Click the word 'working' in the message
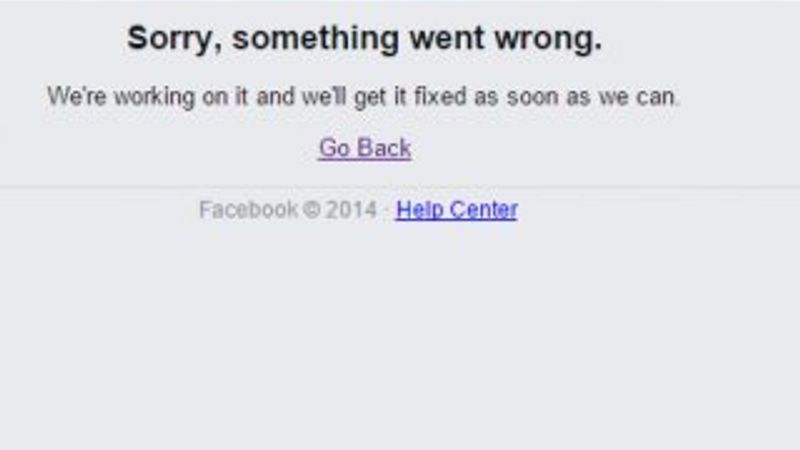This screenshot has height=450, width=800. [154, 97]
